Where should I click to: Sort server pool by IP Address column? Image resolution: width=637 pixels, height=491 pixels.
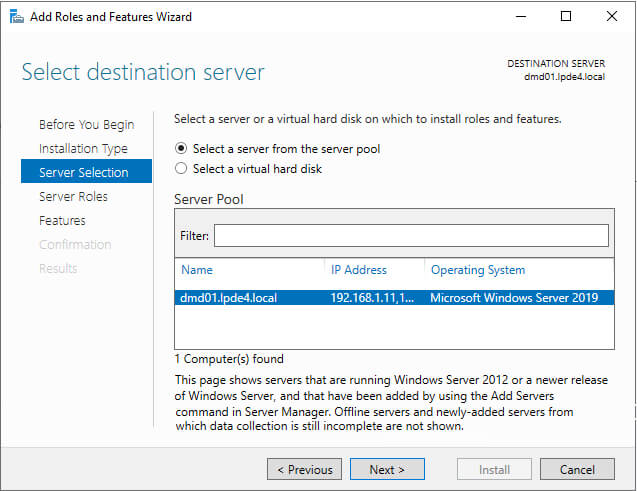358,270
